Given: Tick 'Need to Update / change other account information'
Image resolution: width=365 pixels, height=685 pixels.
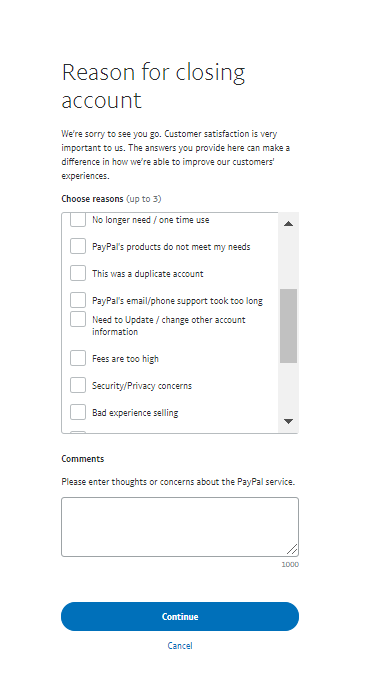Looking at the screenshot, I should pyautogui.click(x=78, y=319).
